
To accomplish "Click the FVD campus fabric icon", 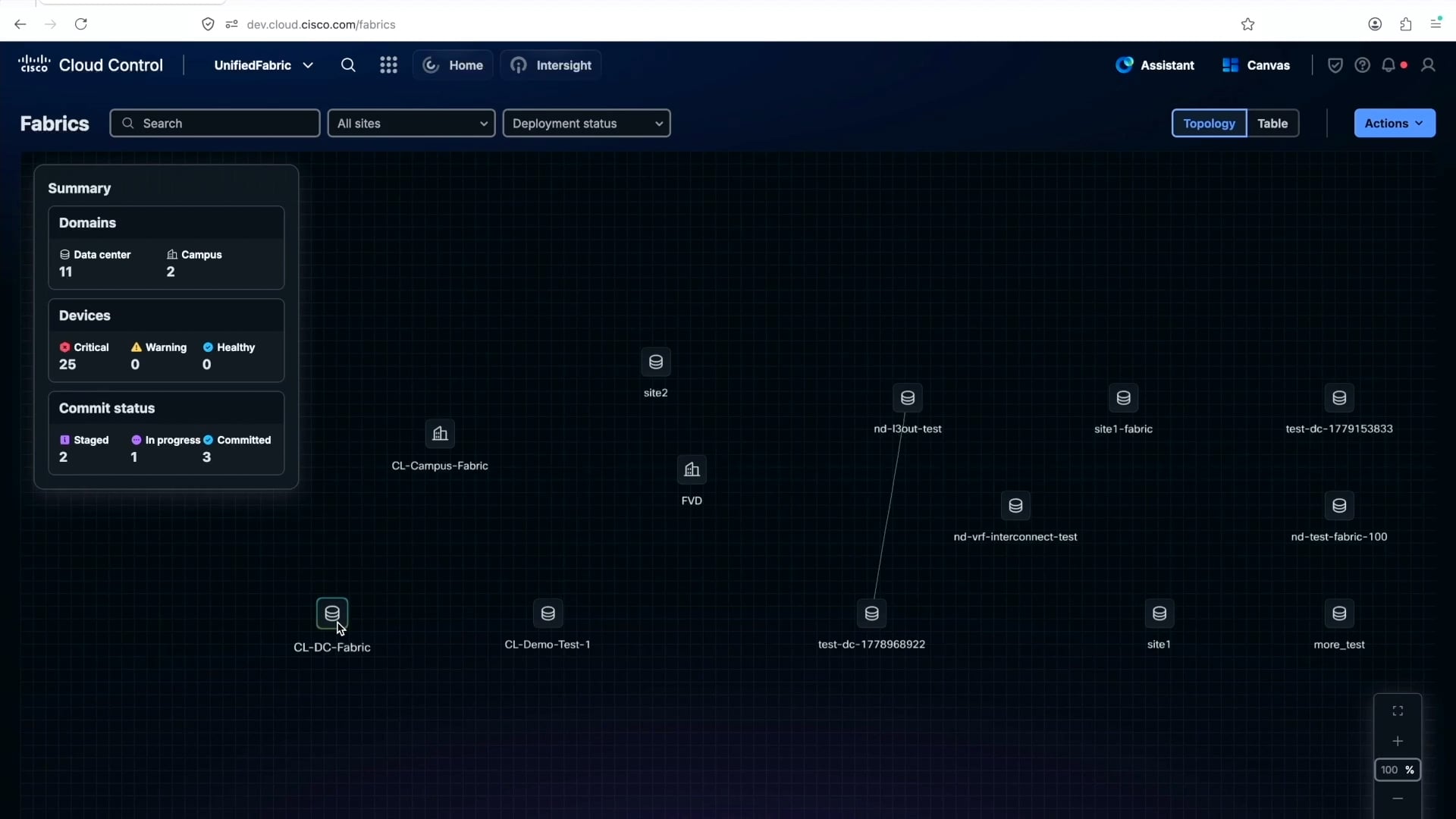I will [x=692, y=470].
